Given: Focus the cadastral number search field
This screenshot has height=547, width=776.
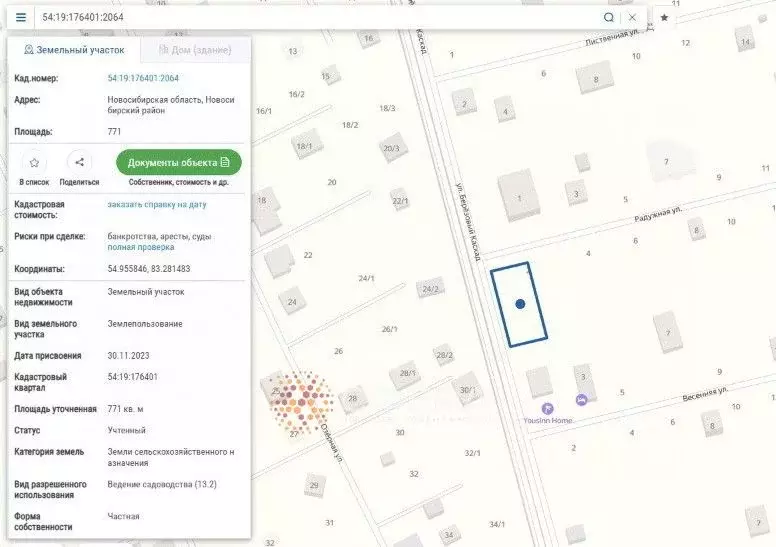Looking at the screenshot, I should 317,17.
